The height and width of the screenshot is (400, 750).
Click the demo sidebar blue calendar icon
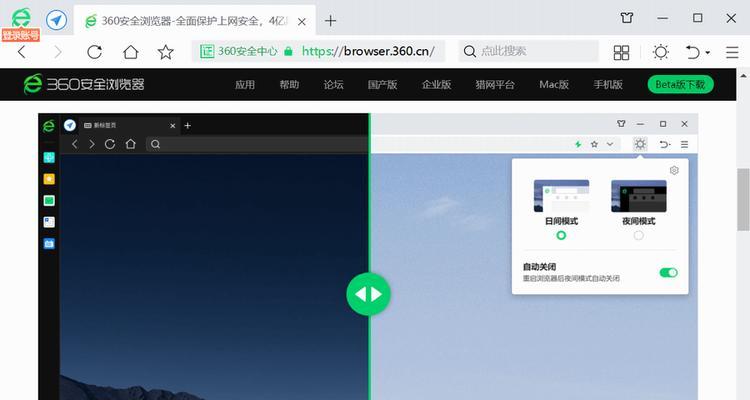(x=49, y=244)
